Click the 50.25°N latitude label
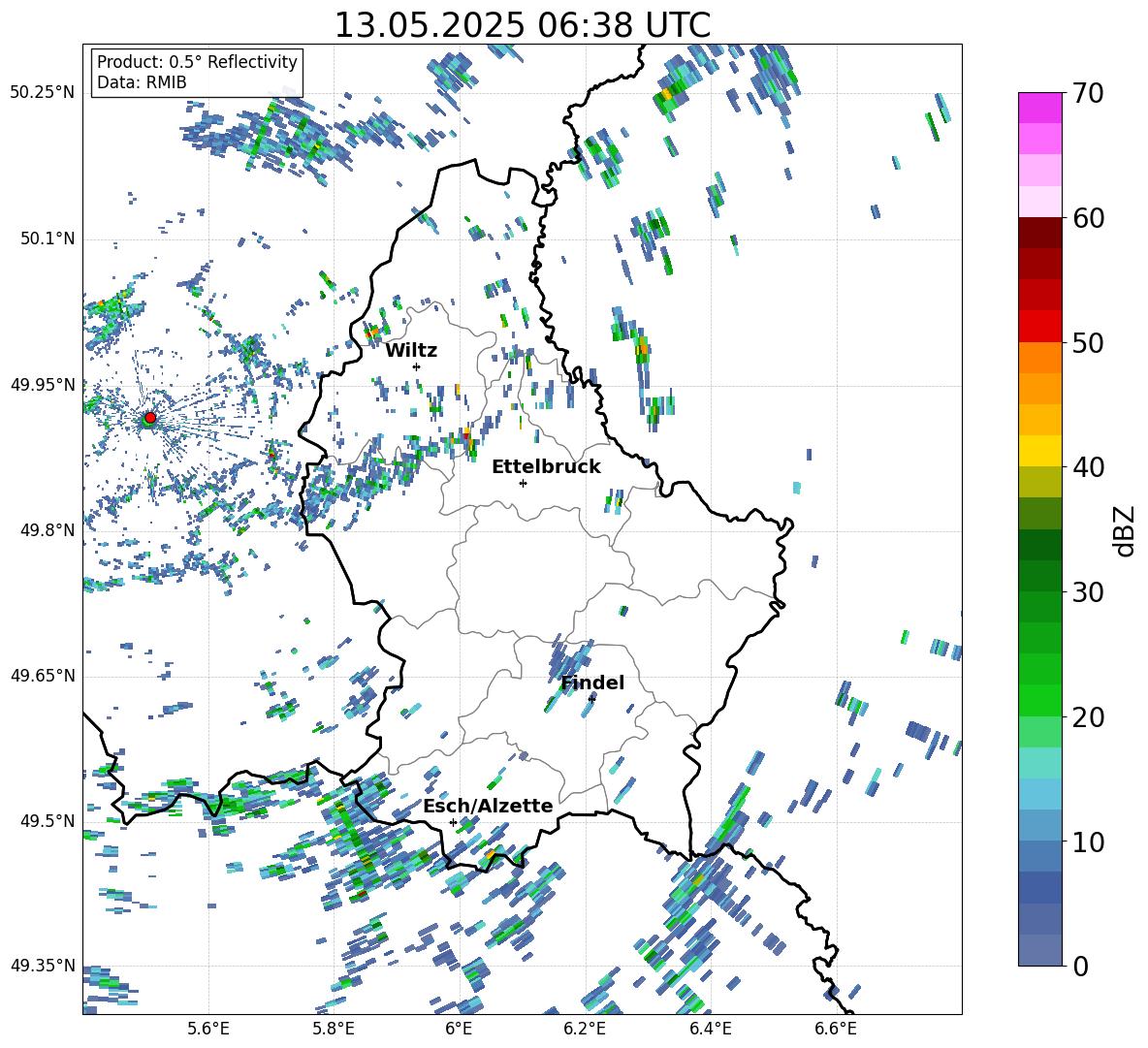 tap(43, 93)
